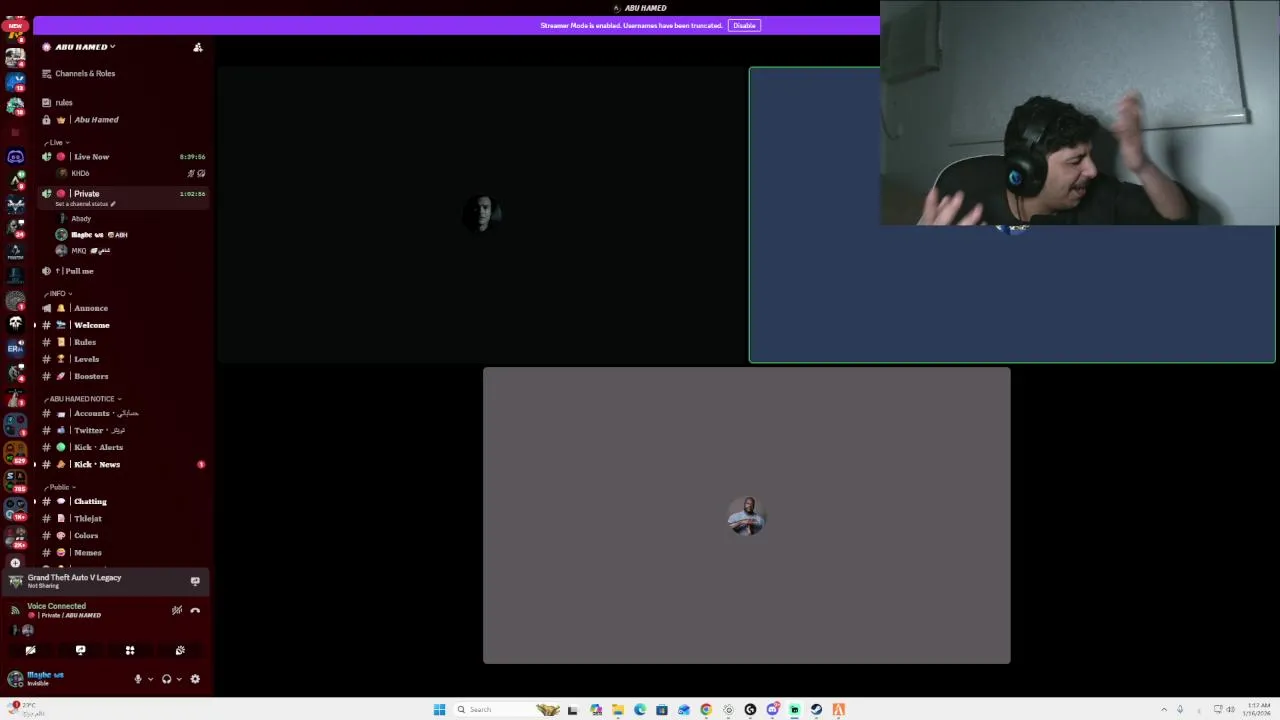Collapse the Public category
This screenshot has height=720, width=1280.
(60, 487)
